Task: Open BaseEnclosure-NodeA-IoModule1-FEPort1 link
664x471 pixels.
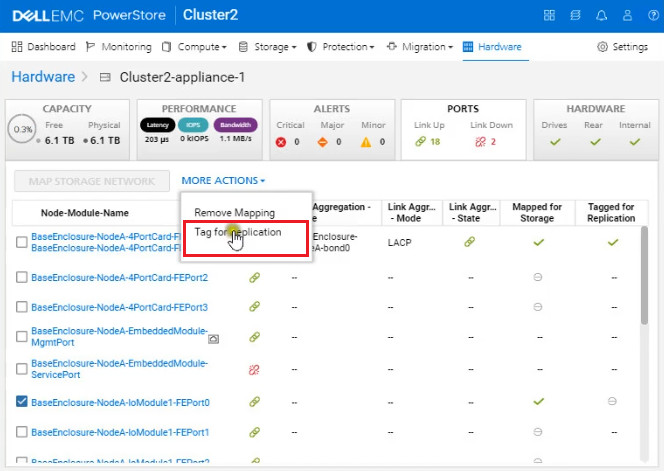Action: click(x=120, y=432)
